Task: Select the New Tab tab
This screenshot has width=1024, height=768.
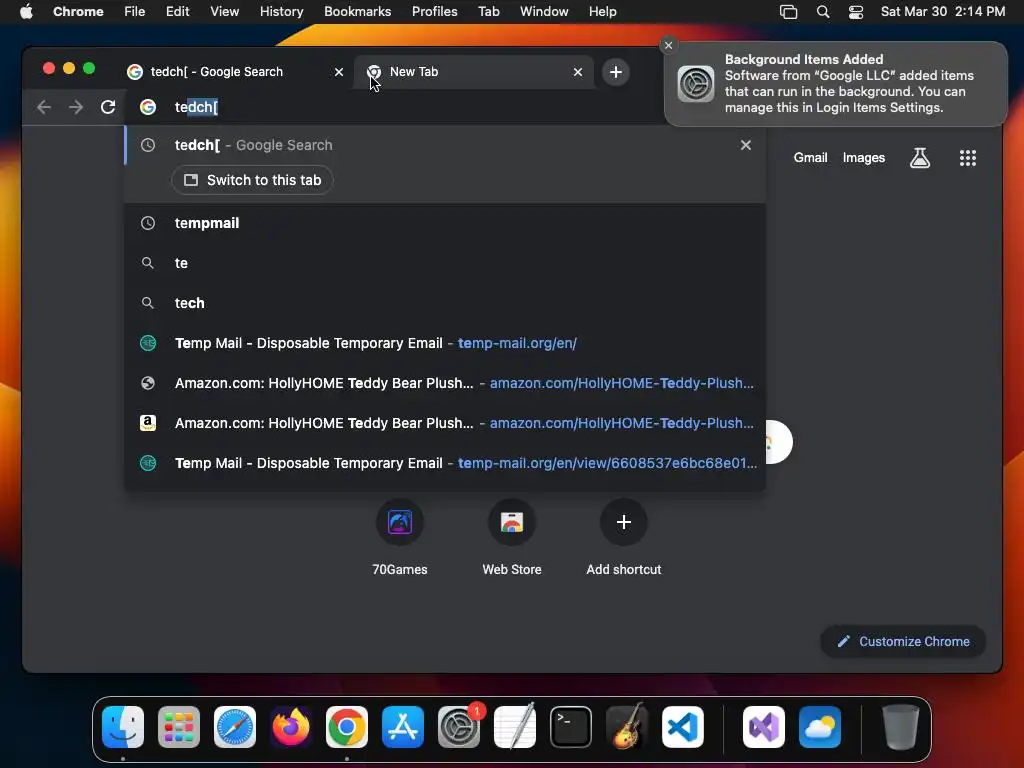Action: click(474, 72)
